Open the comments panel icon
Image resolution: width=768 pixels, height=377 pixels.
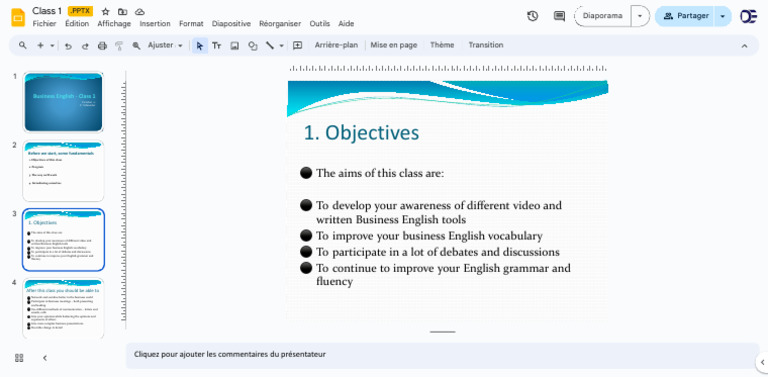pos(559,16)
